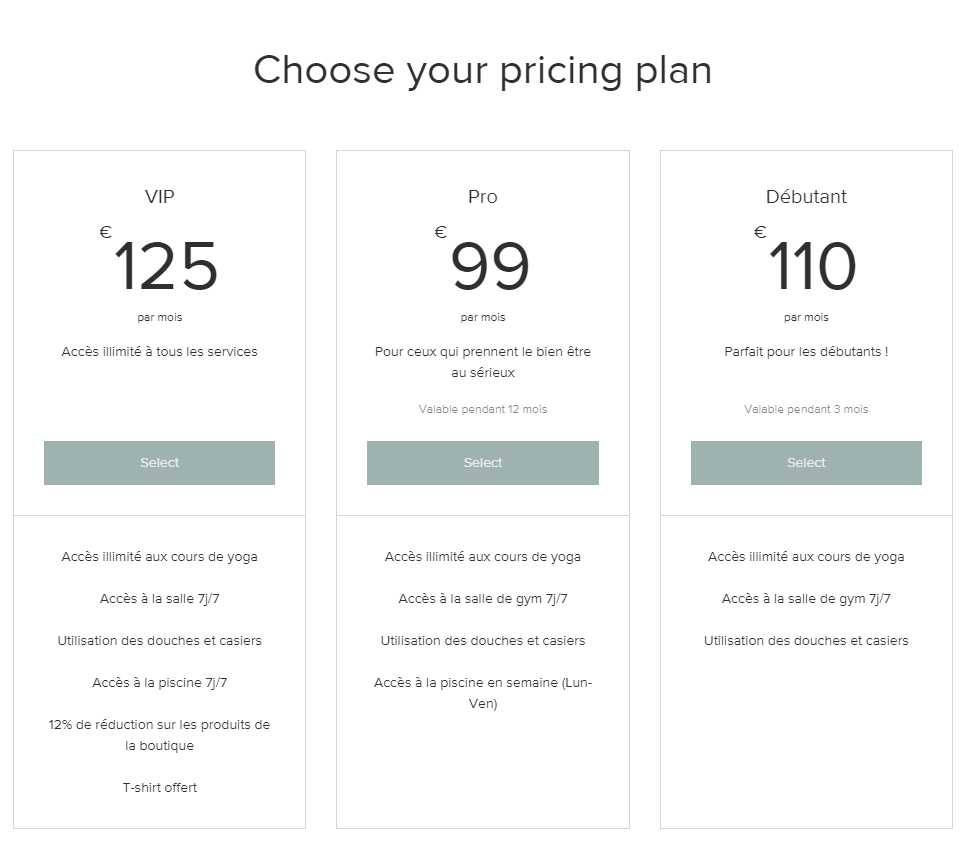Click 'Valable pendant 3 mois' text

pyautogui.click(x=806, y=409)
